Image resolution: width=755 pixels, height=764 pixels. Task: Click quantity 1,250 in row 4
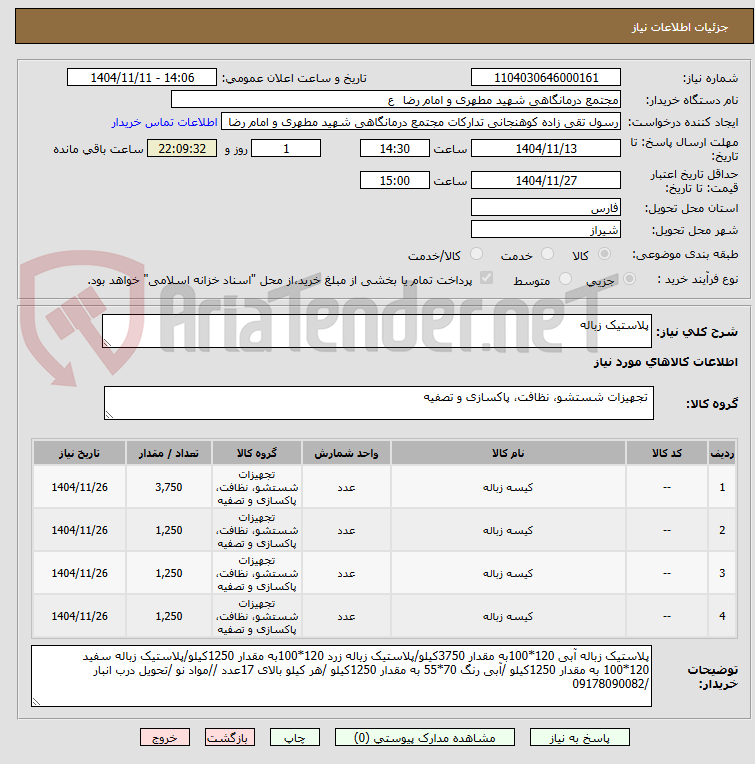pos(169,616)
